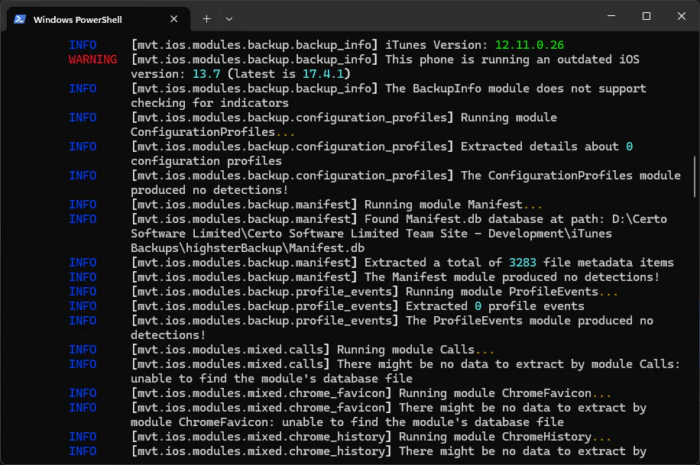Maximize the terminal window

(x=646, y=17)
